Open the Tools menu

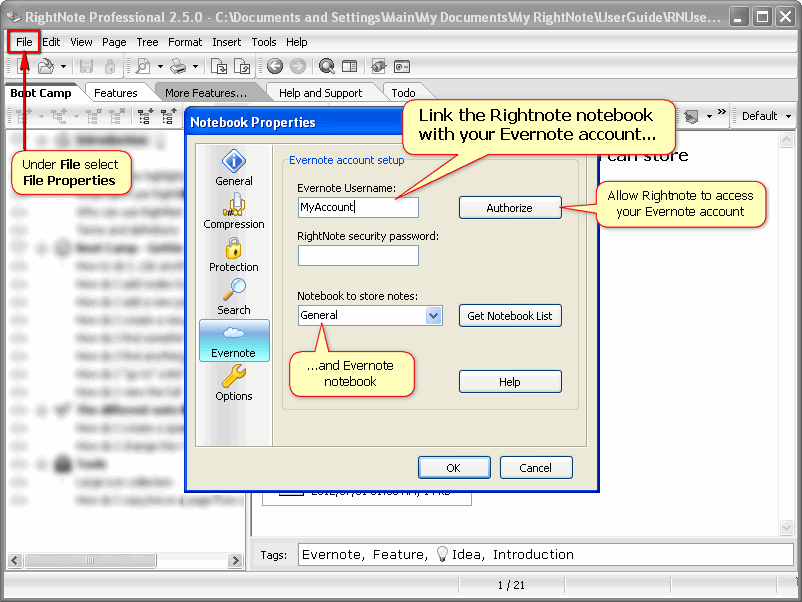point(264,42)
